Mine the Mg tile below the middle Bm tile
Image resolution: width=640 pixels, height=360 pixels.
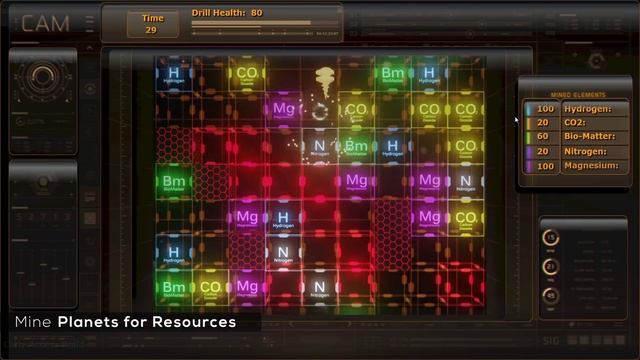coord(356,181)
